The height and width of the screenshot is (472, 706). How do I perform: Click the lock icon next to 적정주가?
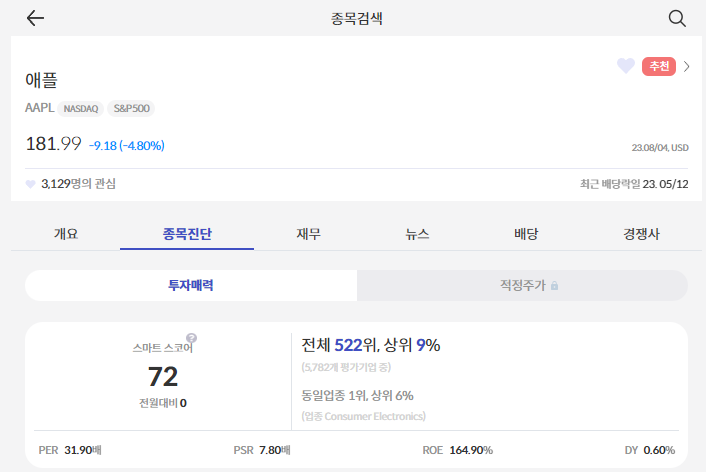[555, 286]
